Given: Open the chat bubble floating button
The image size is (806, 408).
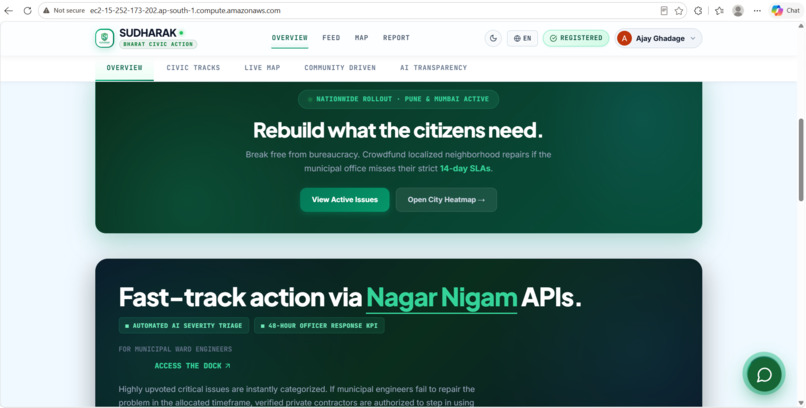Looking at the screenshot, I should pos(764,375).
